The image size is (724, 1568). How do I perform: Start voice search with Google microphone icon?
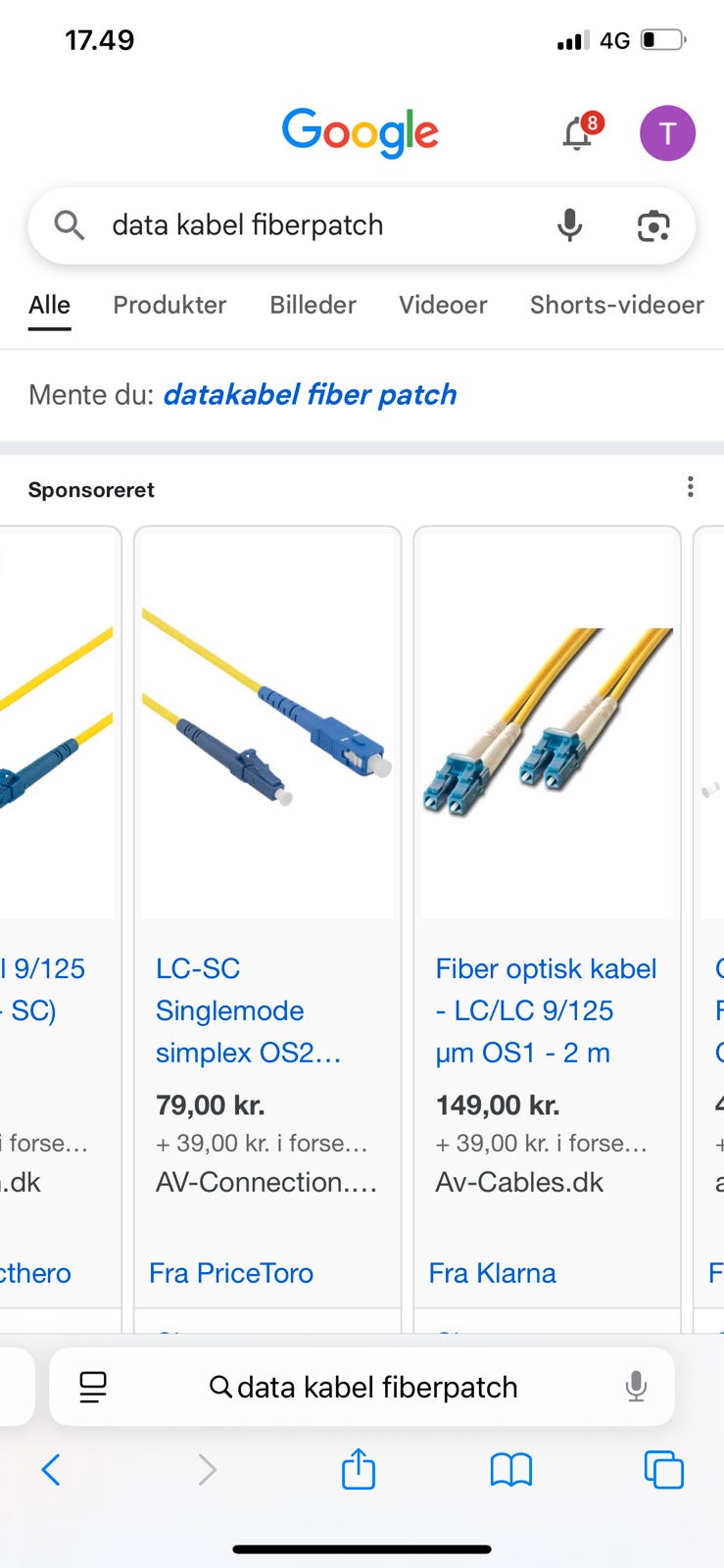coord(569,225)
